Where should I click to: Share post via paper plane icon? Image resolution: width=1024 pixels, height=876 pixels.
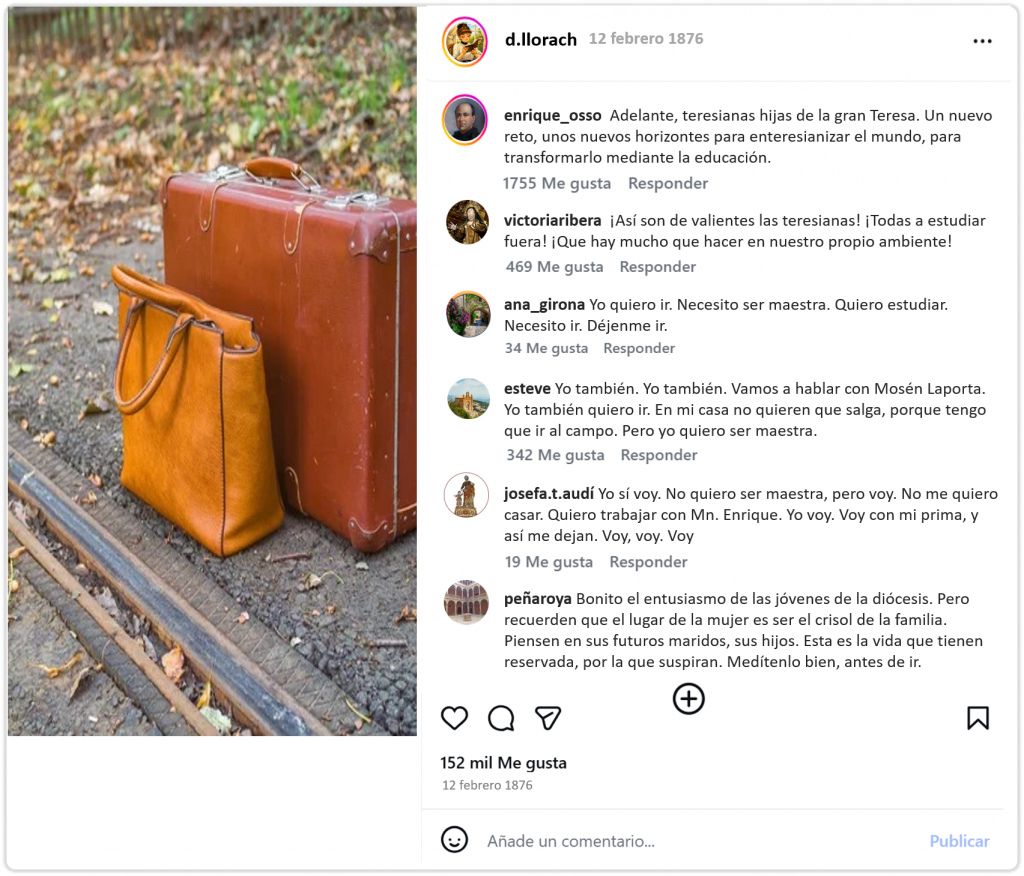pos(548,718)
